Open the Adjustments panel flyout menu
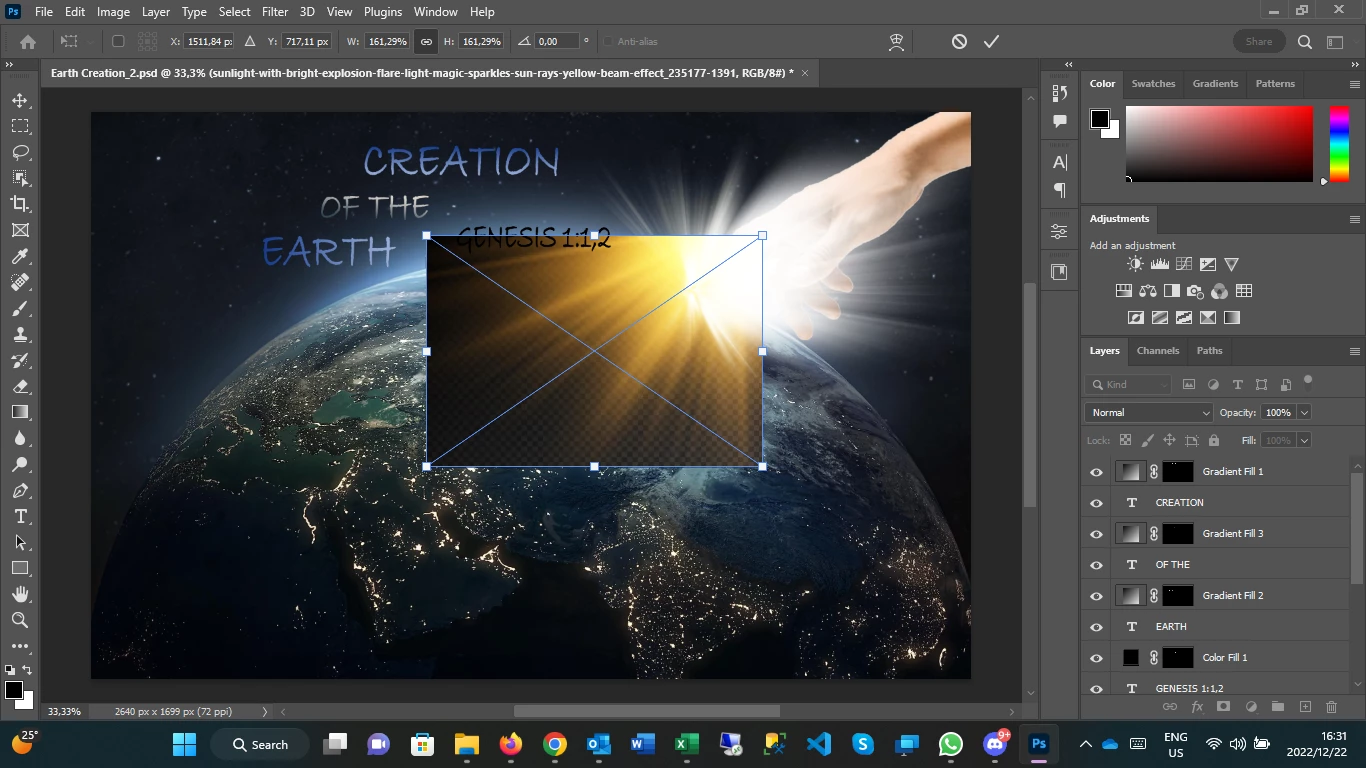The height and width of the screenshot is (768, 1366). (x=1354, y=219)
